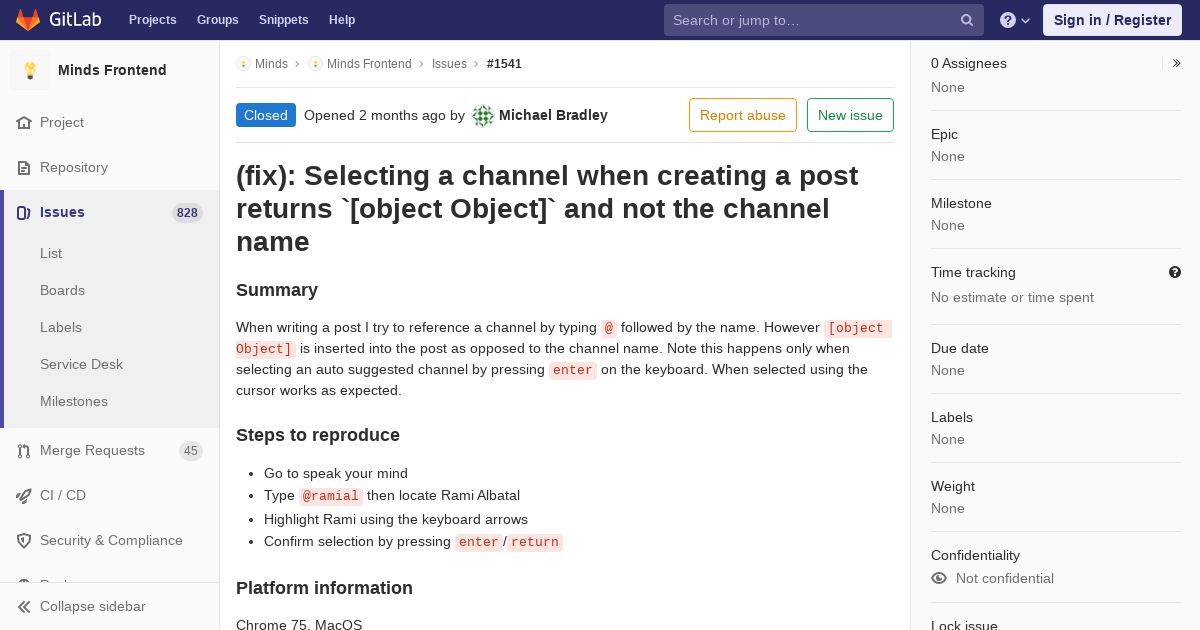Click the Not confidential eye icon
This screenshot has height=630, width=1200.
click(939, 578)
